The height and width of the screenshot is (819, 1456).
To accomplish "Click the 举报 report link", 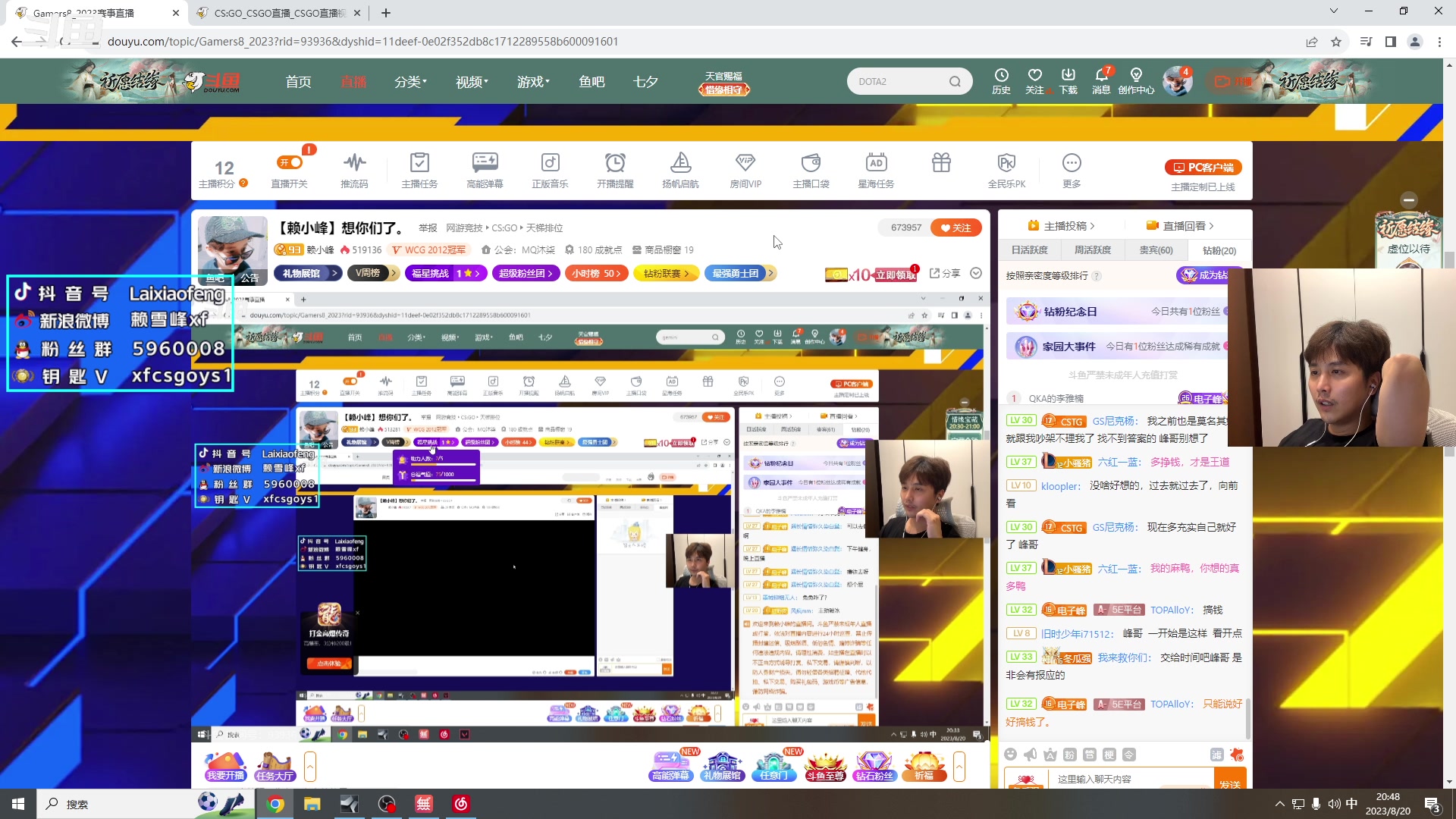I will [428, 227].
